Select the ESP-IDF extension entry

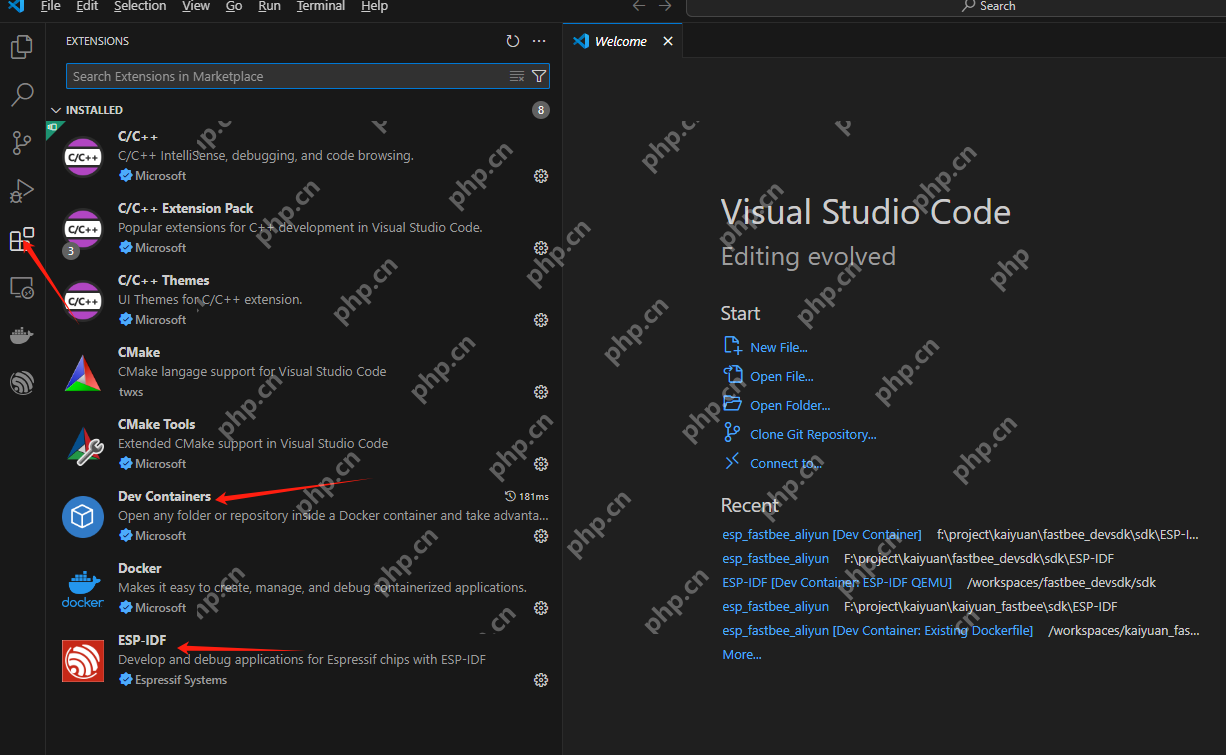pyautogui.click(x=300, y=660)
